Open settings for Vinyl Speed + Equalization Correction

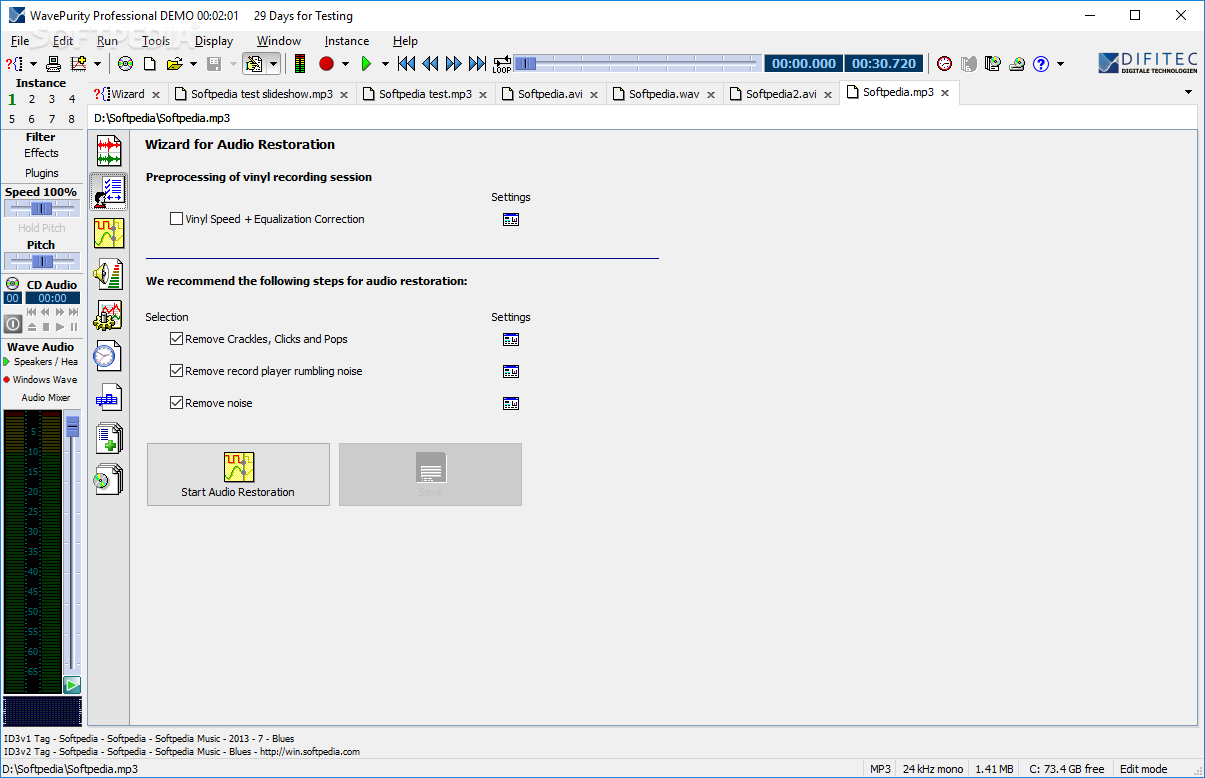[511, 220]
